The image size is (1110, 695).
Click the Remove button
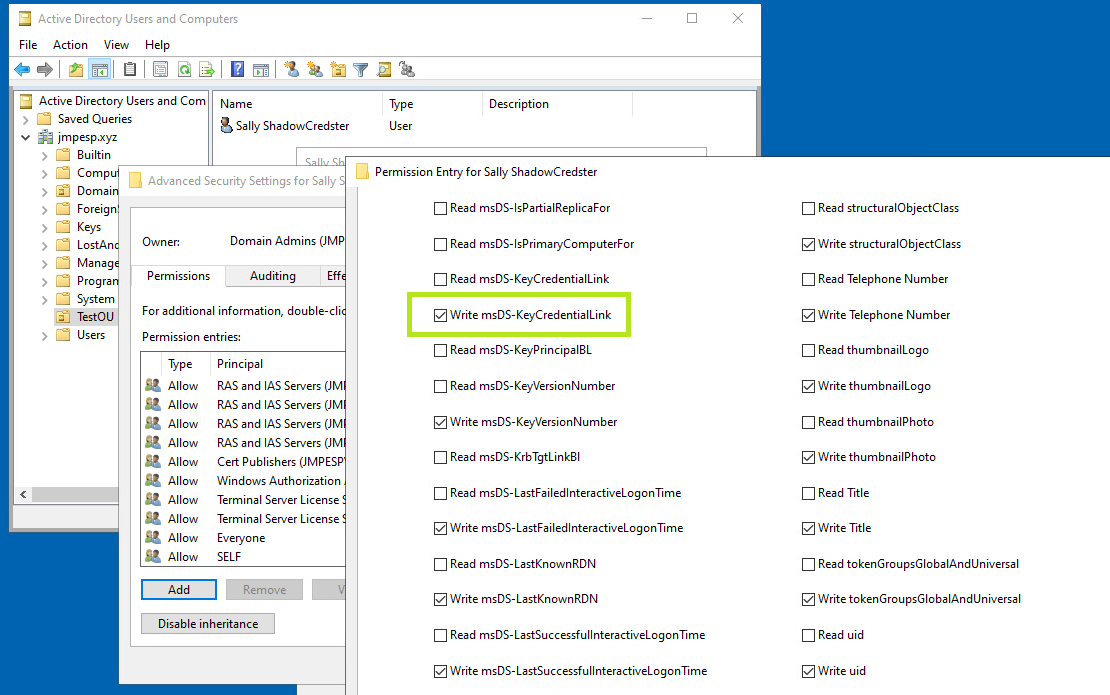tap(265, 590)
